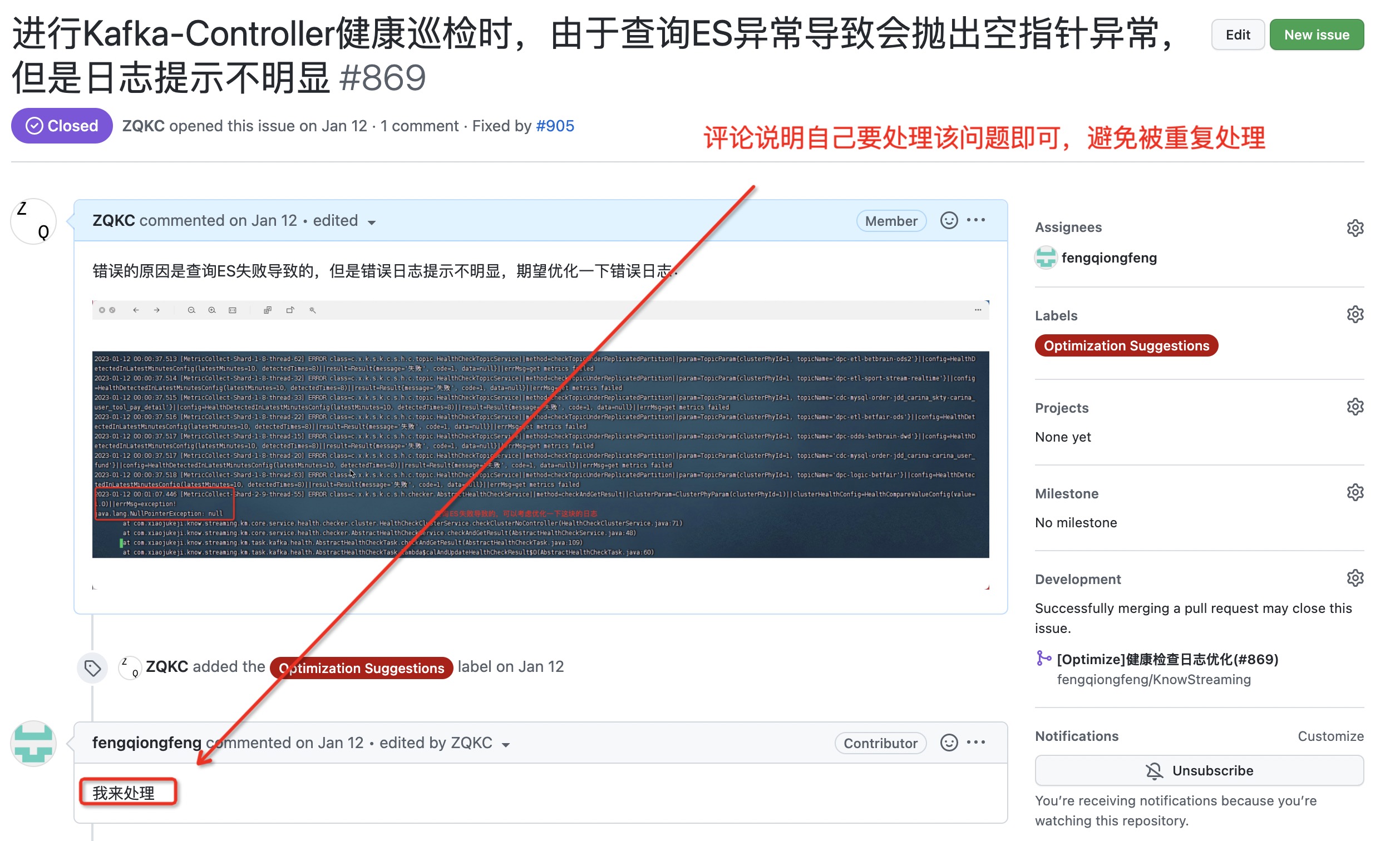Open pull request #905 link
1400x841 pixels.
554,126
